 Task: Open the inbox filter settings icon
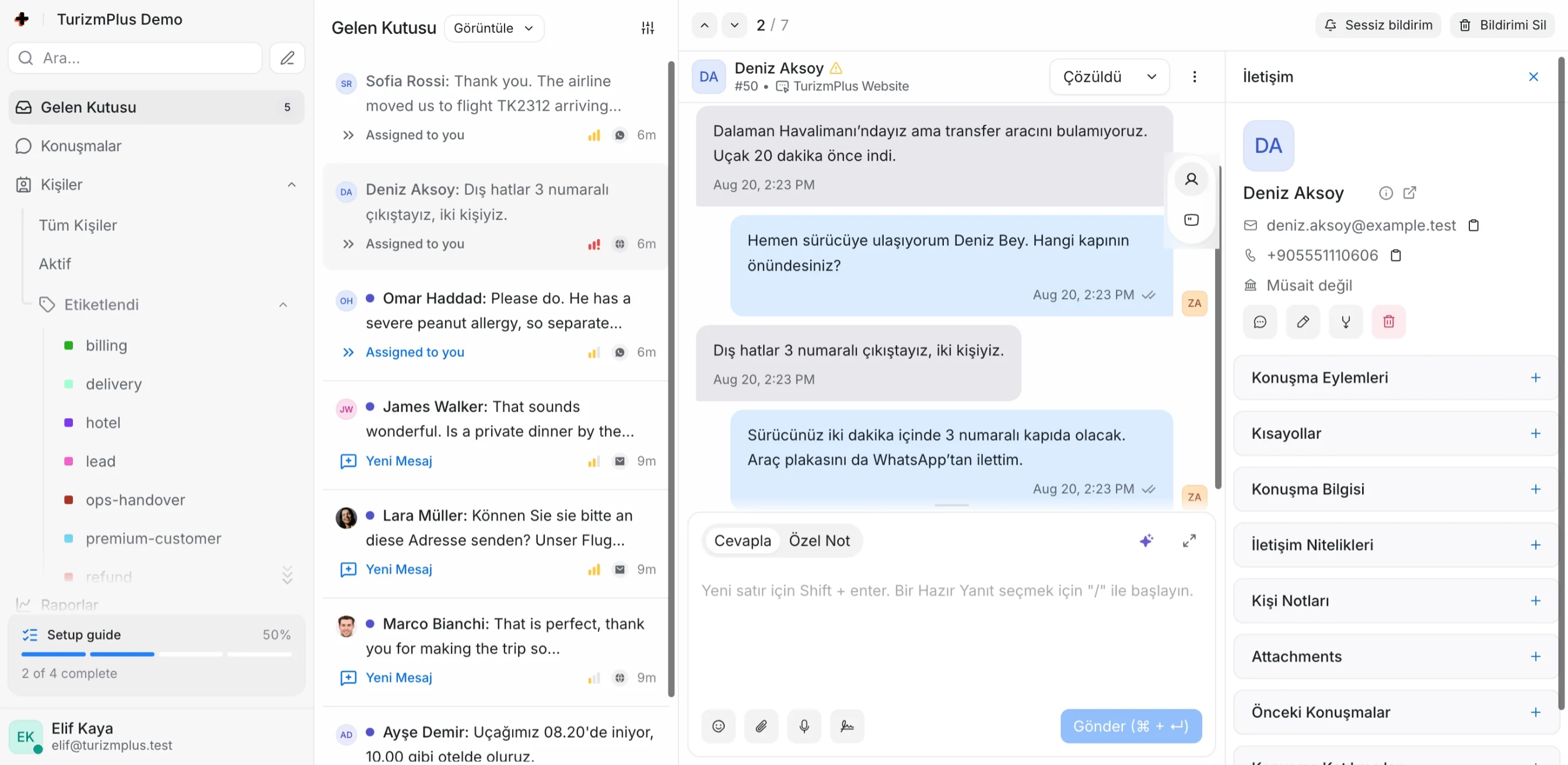(647, 28)
